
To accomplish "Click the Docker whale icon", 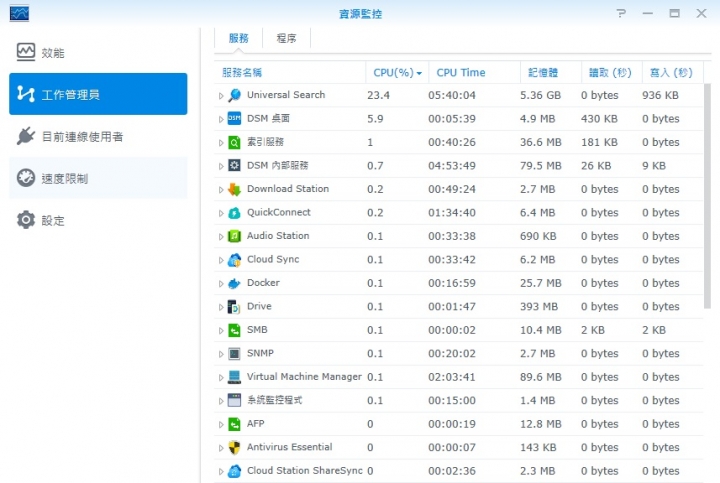I will 234,283.
